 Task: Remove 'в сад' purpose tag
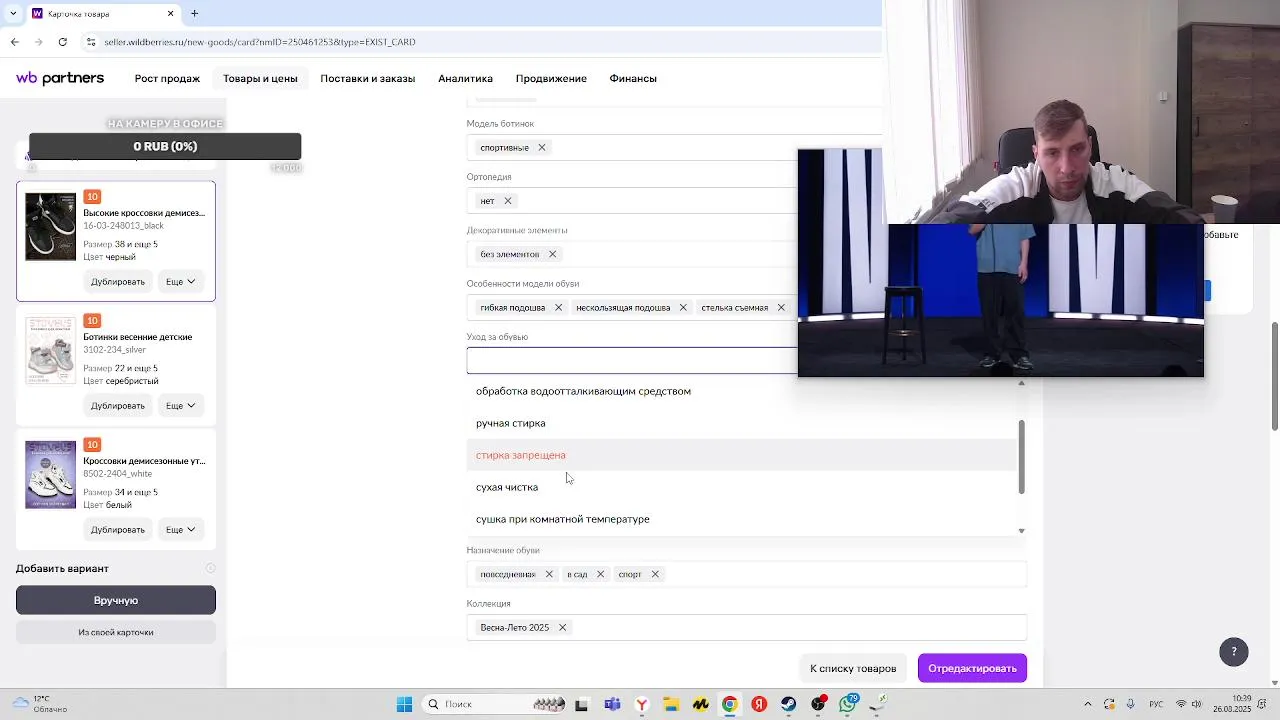tap(600, 574)
